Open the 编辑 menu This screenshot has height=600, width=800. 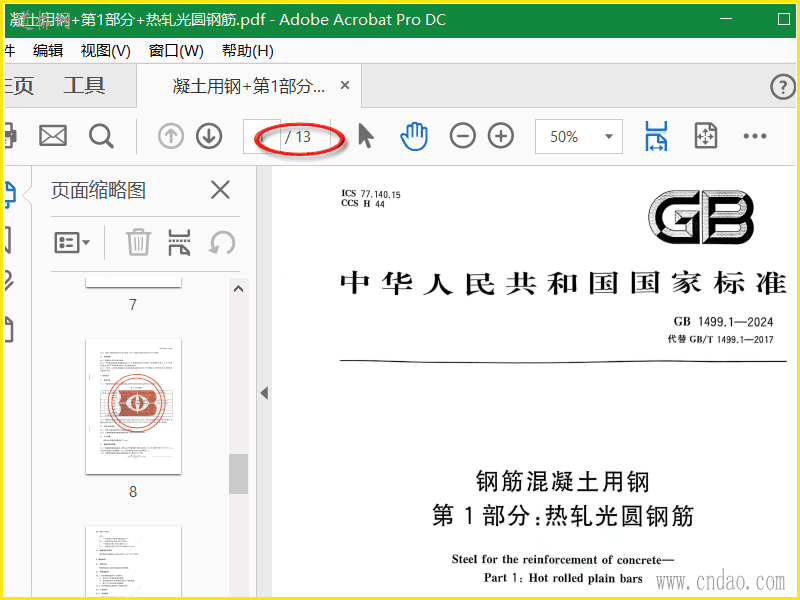[x=48, y=51]
